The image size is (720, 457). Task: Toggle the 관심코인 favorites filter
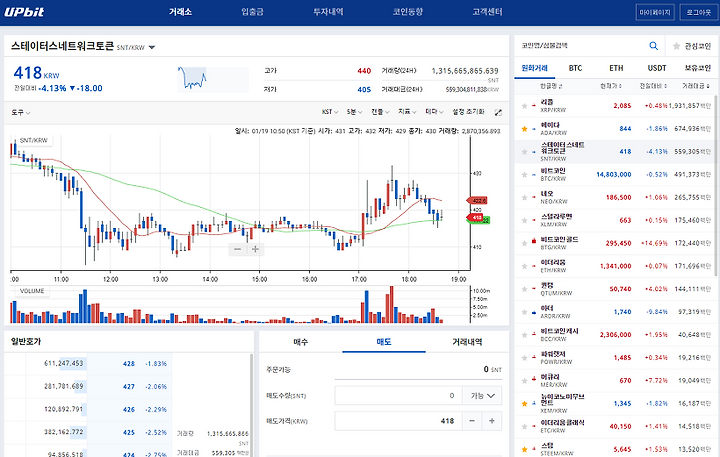[x=692, y=46]
